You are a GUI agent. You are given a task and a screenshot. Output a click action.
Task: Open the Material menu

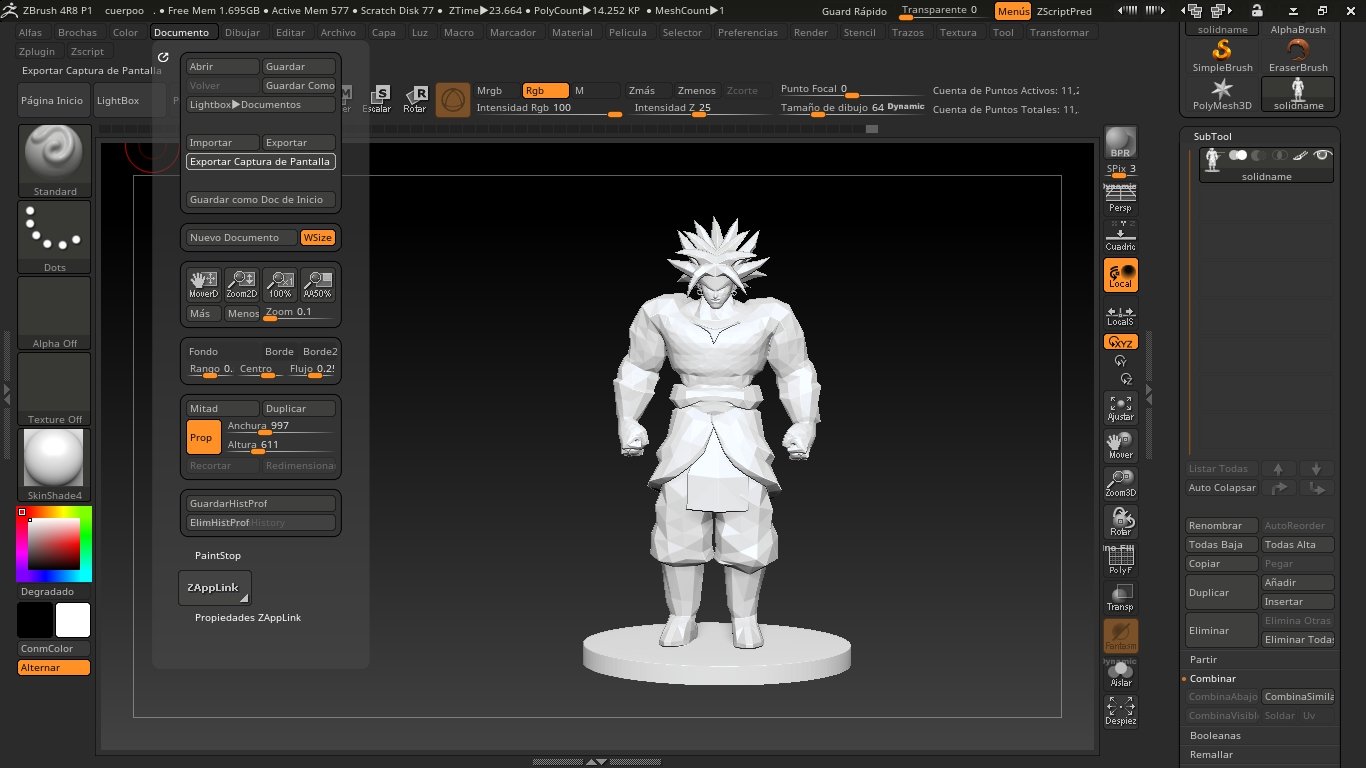(572, 32)
